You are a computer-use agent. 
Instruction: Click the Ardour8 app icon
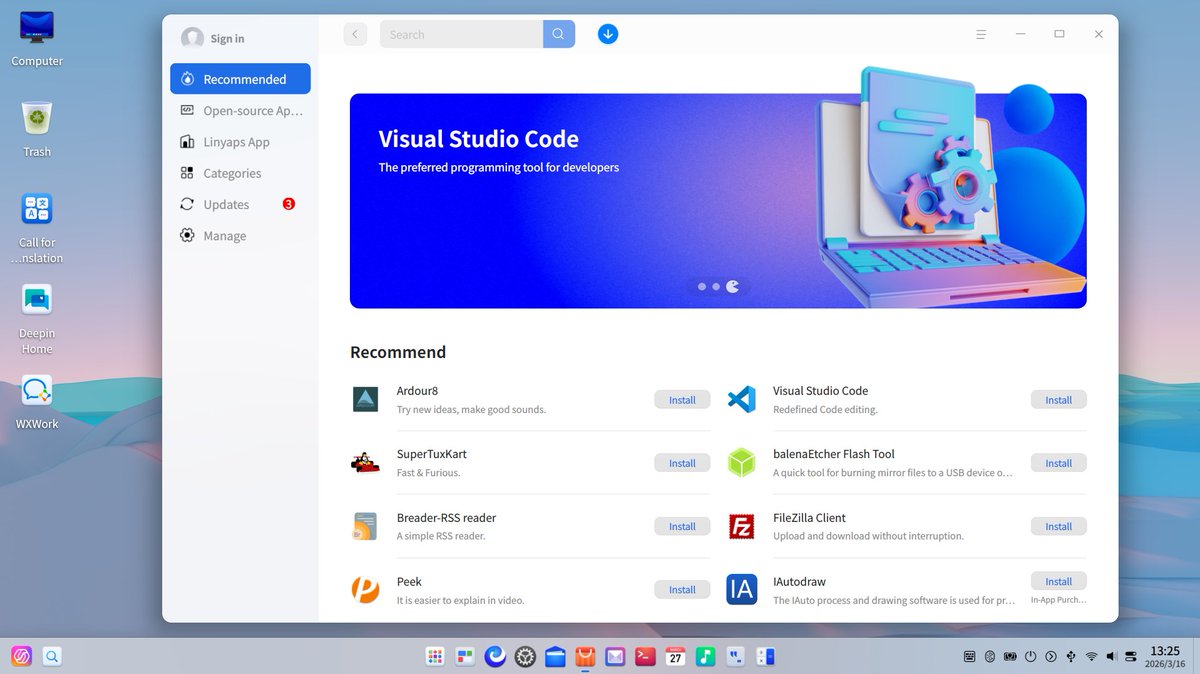click(365, 399)
